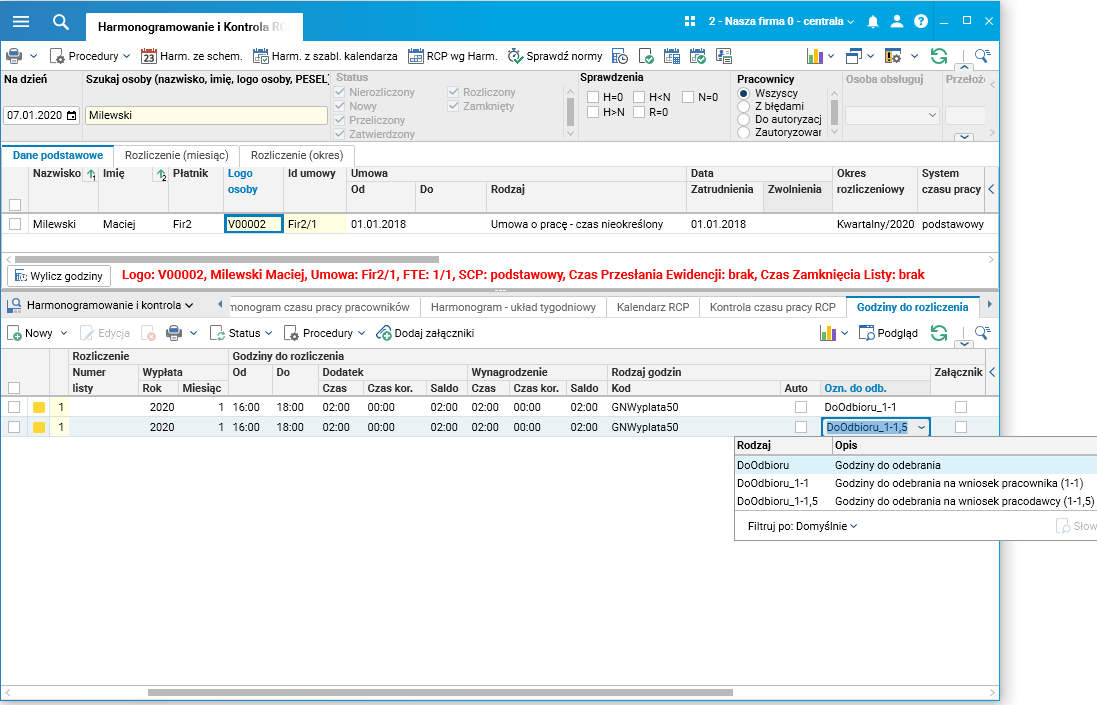Click the lower toolbar printer icon
Screen dimensions: 1097x705
(174, 333)
